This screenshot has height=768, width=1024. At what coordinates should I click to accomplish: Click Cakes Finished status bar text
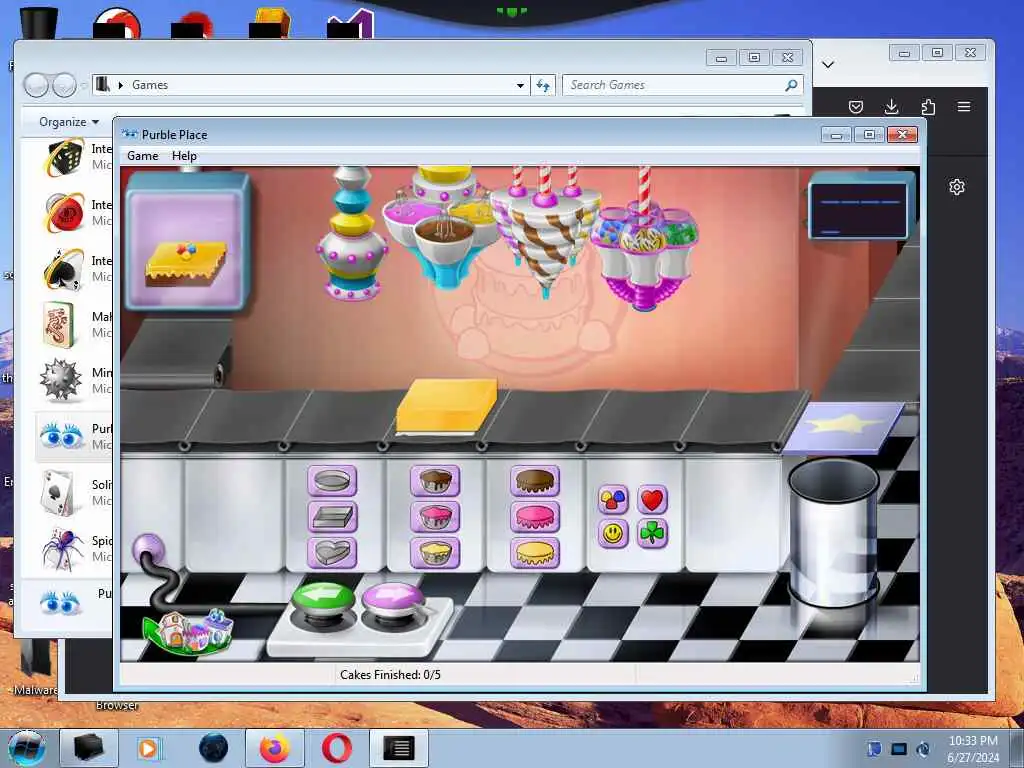390,675
